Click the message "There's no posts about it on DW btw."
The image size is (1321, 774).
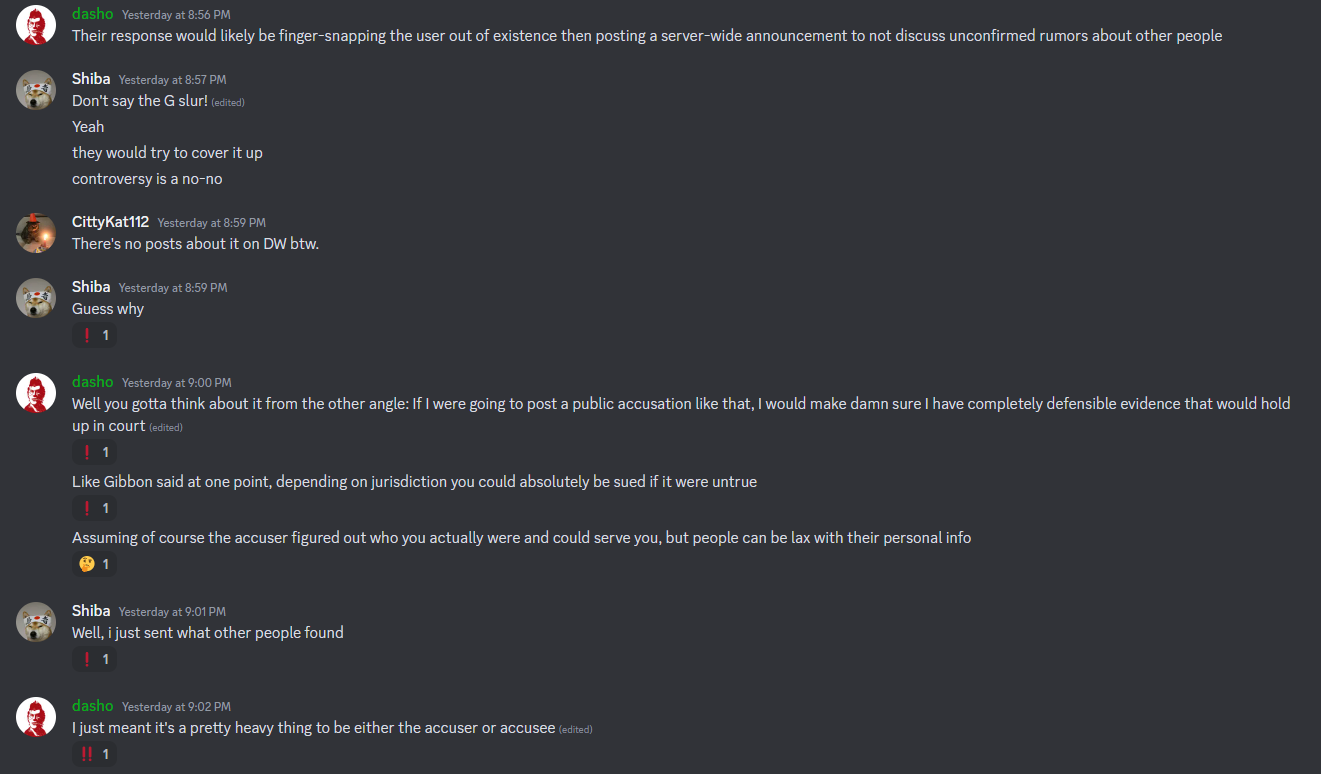[195, 244]
